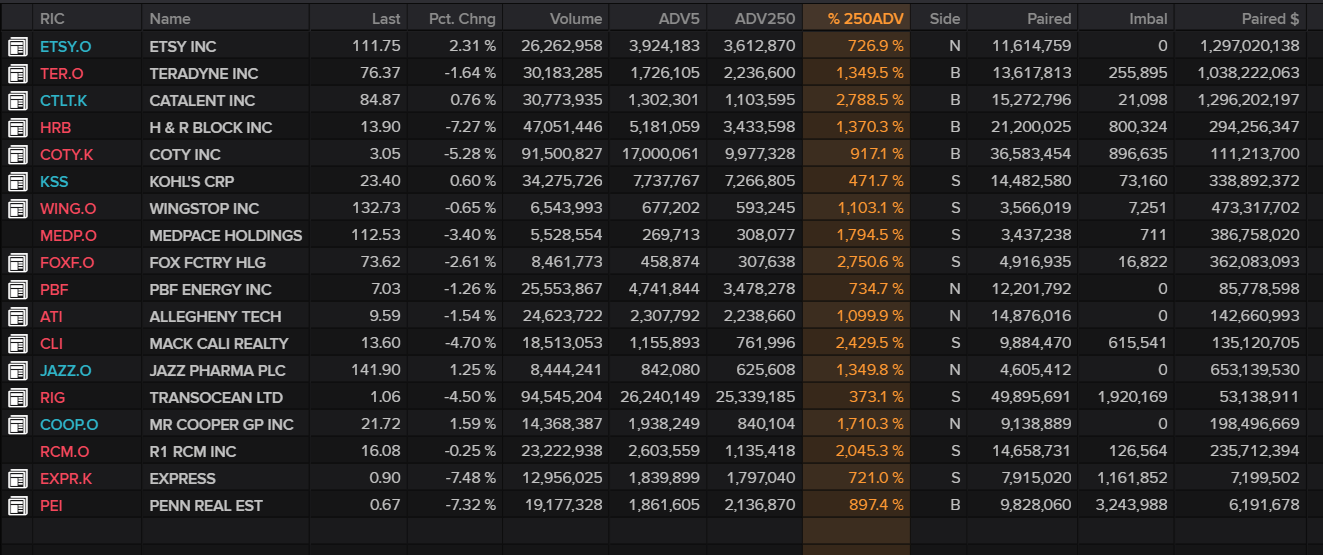Screen dimensions: 1323x555
Task: Open the news icon beside EXPR.K
Action: (x=17, y=478)
